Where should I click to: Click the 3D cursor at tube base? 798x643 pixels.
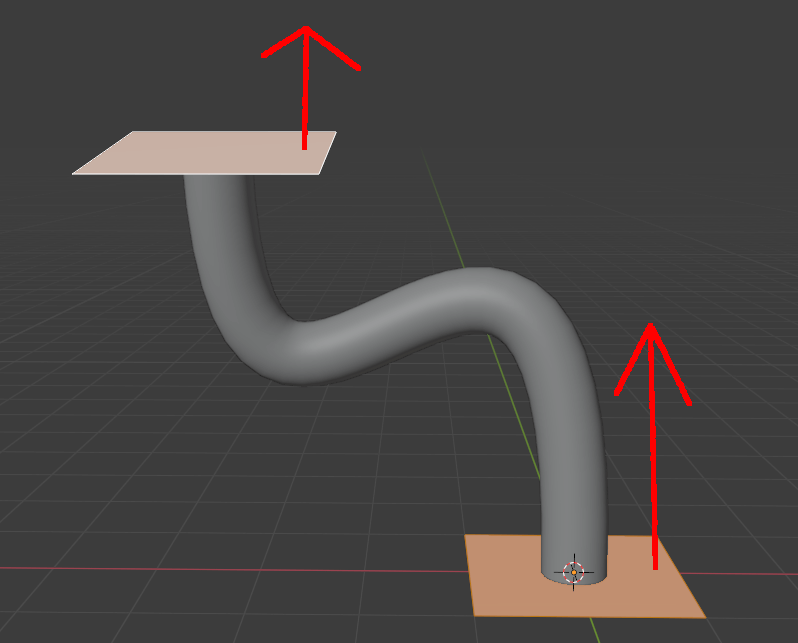[574, 572]
